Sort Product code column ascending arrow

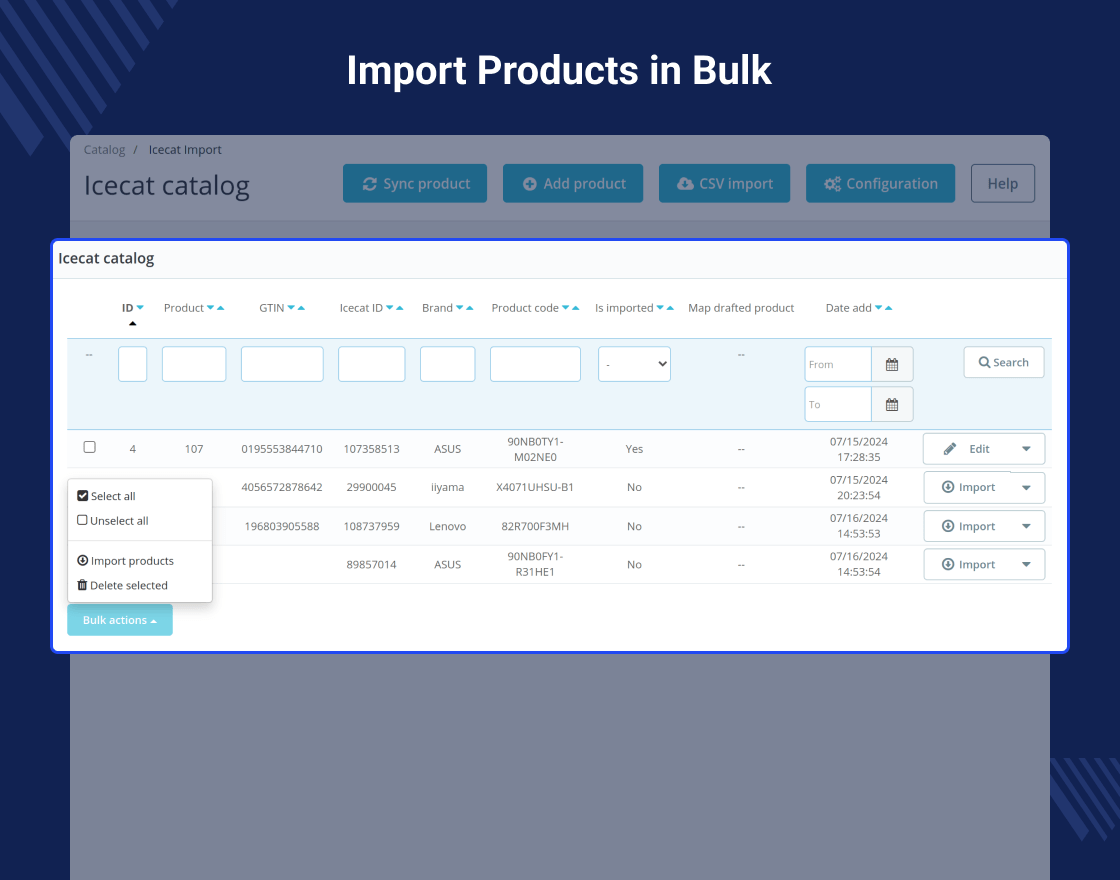pos(576,308)
